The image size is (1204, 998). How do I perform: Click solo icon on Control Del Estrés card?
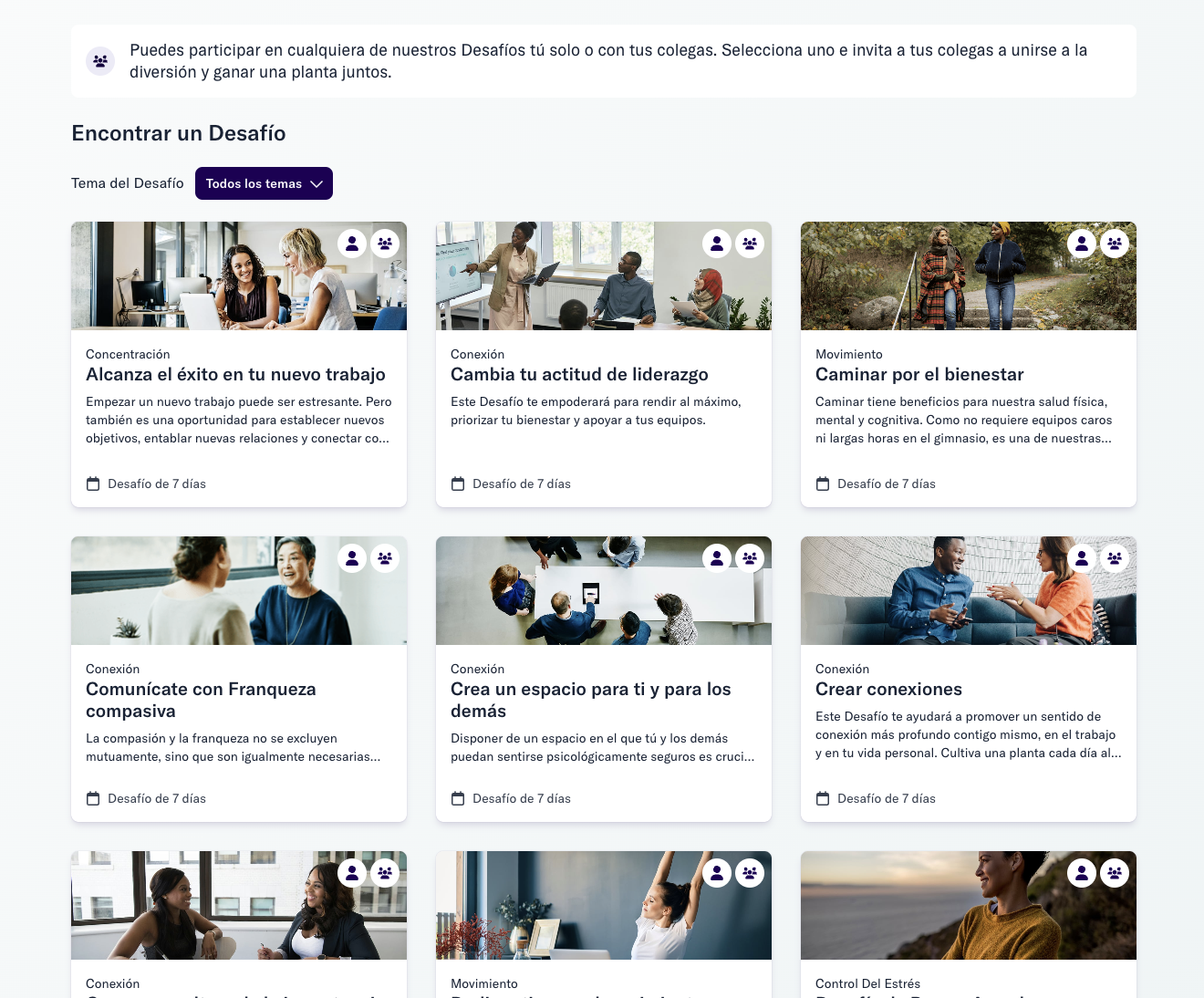click(1082, 873)
